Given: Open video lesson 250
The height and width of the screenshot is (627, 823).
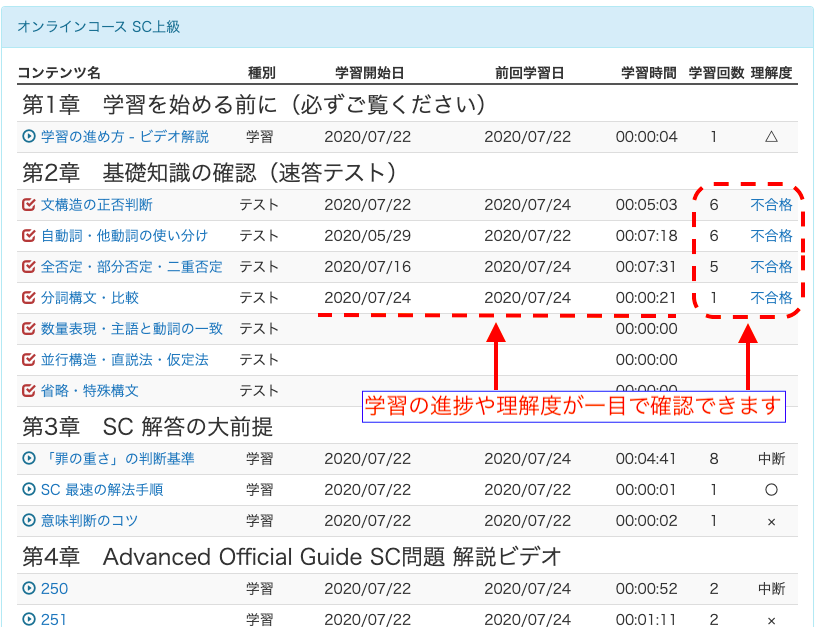Looking at the screenshot, I should 54,589.
